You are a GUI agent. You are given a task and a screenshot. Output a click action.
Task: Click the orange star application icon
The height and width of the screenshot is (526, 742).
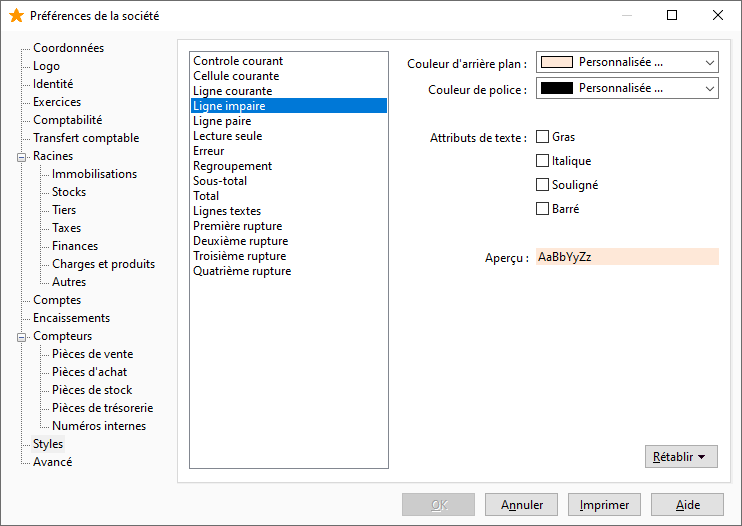tap(16, 16)
